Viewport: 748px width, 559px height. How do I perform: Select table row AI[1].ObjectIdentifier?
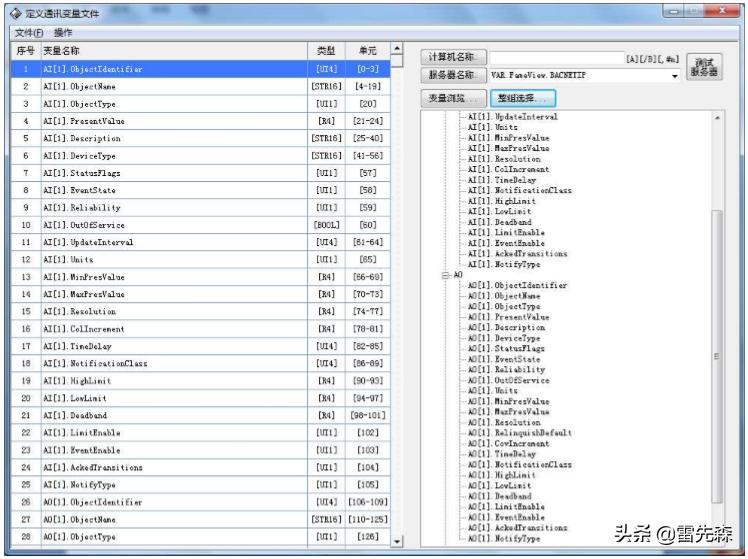200,69
